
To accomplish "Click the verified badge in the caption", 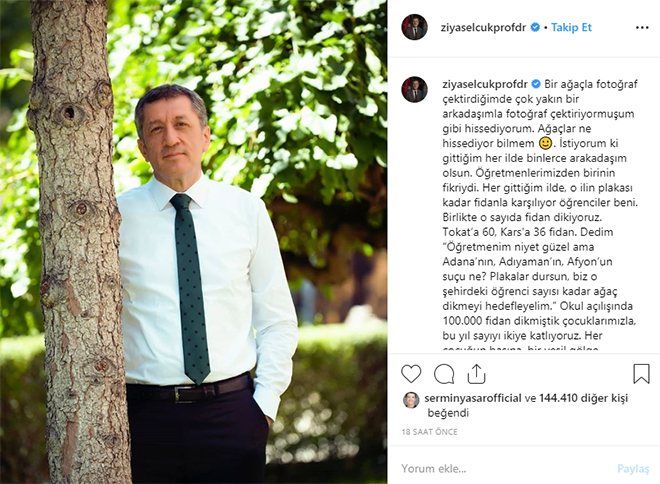I will [536, 84].
